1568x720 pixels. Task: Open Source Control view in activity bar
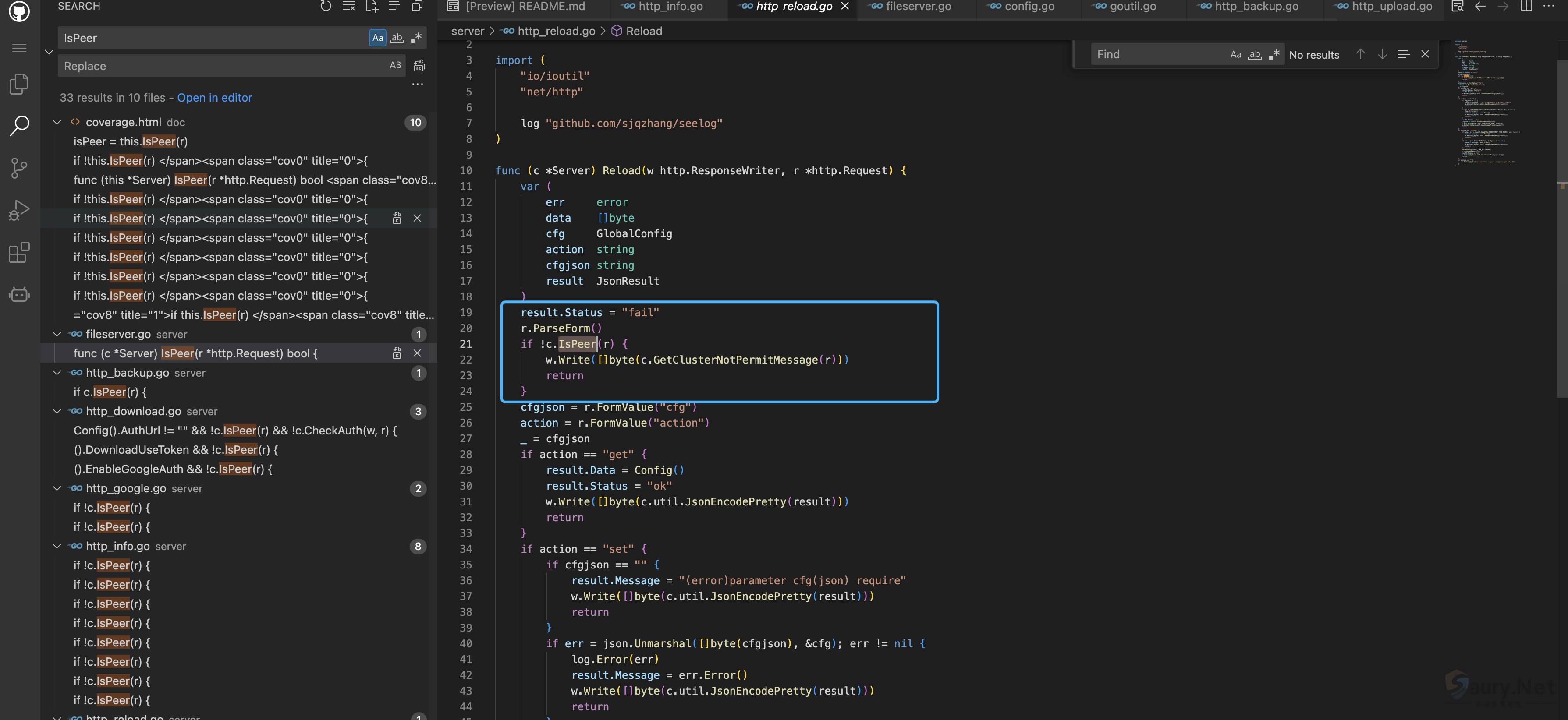pyautogui.click(x=19, y=168)
